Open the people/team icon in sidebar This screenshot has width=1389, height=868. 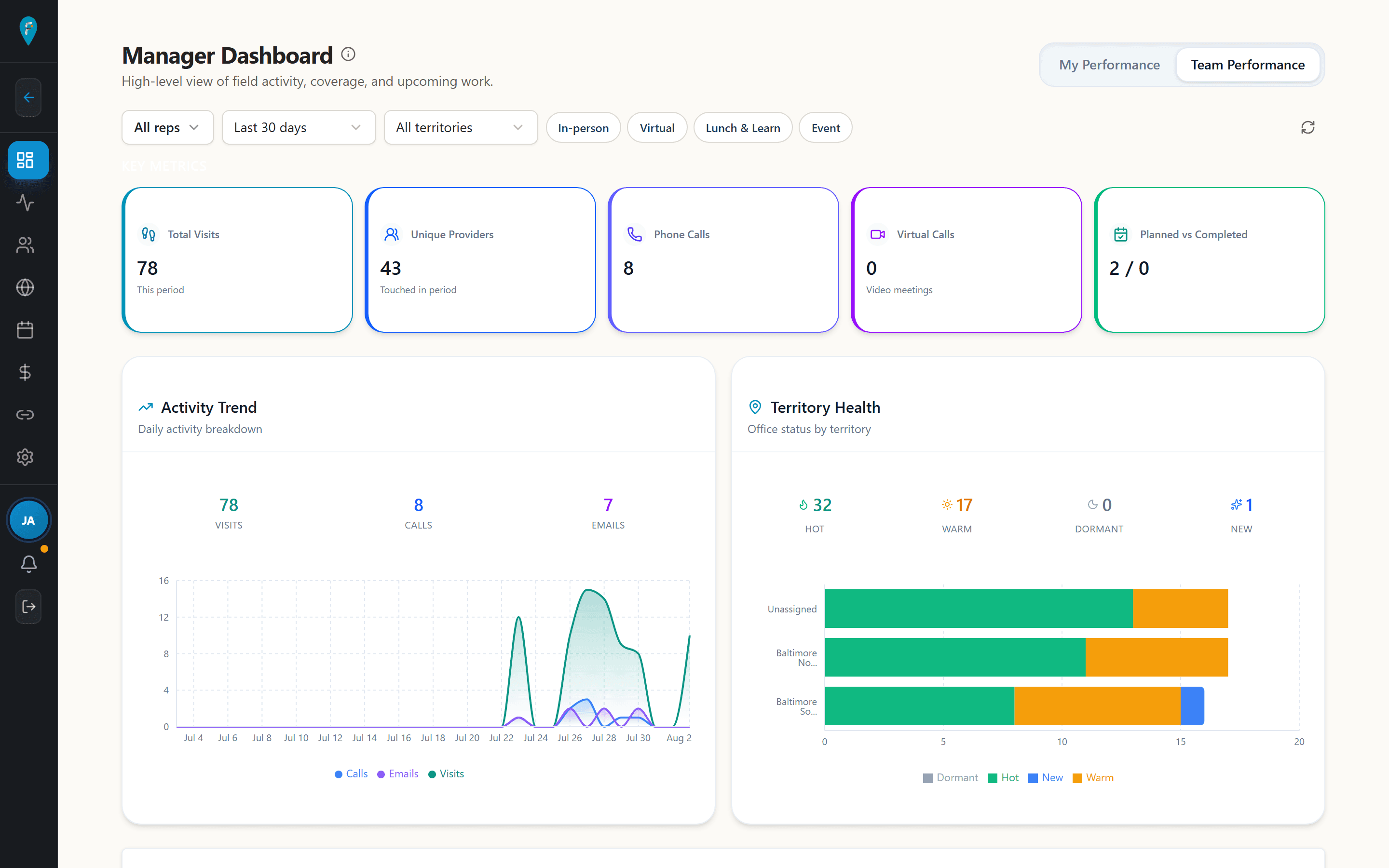pos(25,245)
